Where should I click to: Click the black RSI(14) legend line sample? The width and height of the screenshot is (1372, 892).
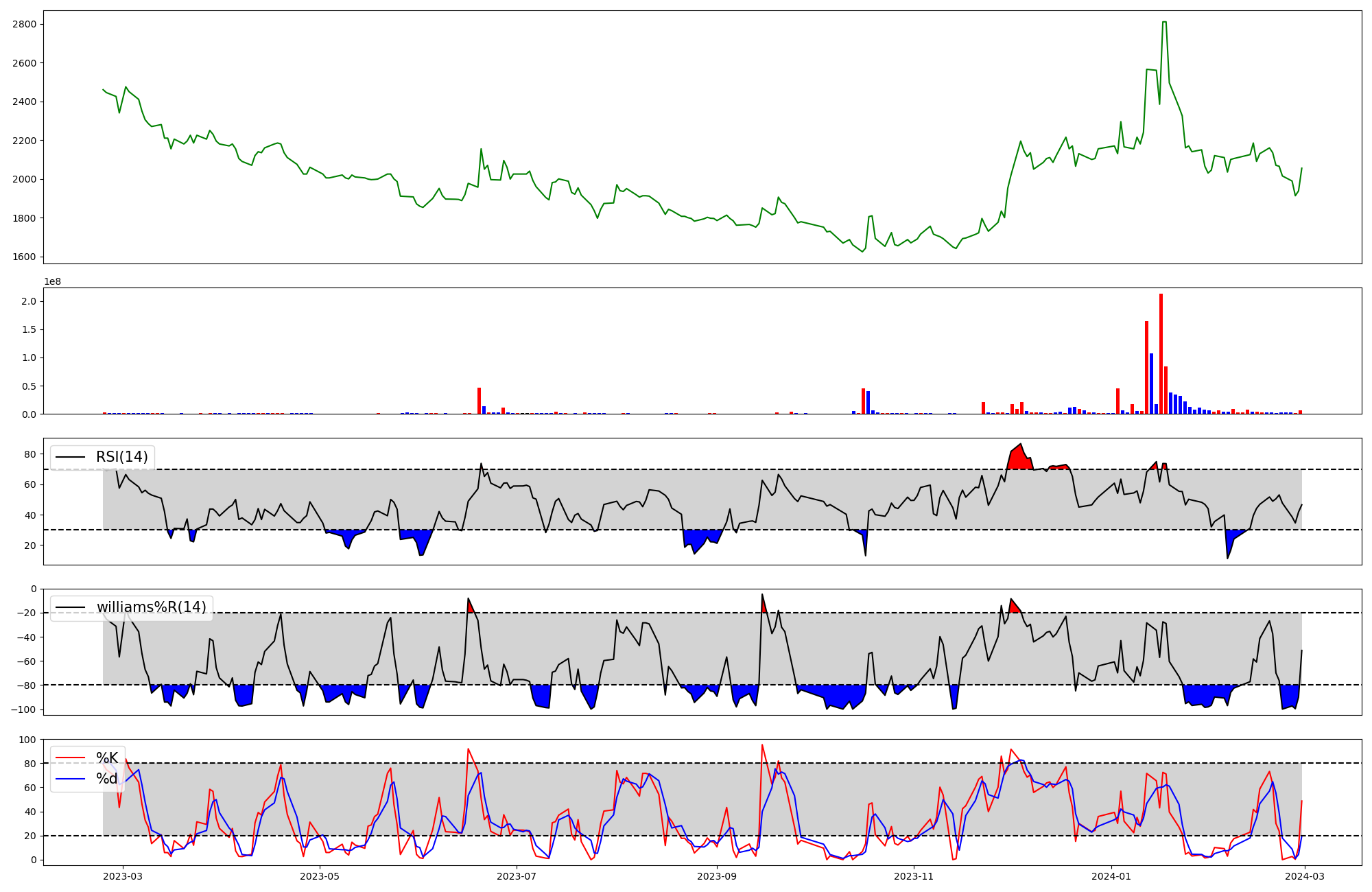pyautogui.click(x=70, y=457)
